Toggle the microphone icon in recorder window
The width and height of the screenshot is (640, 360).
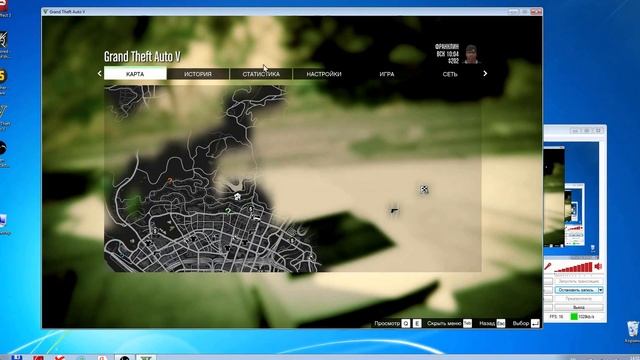(548, 267)
